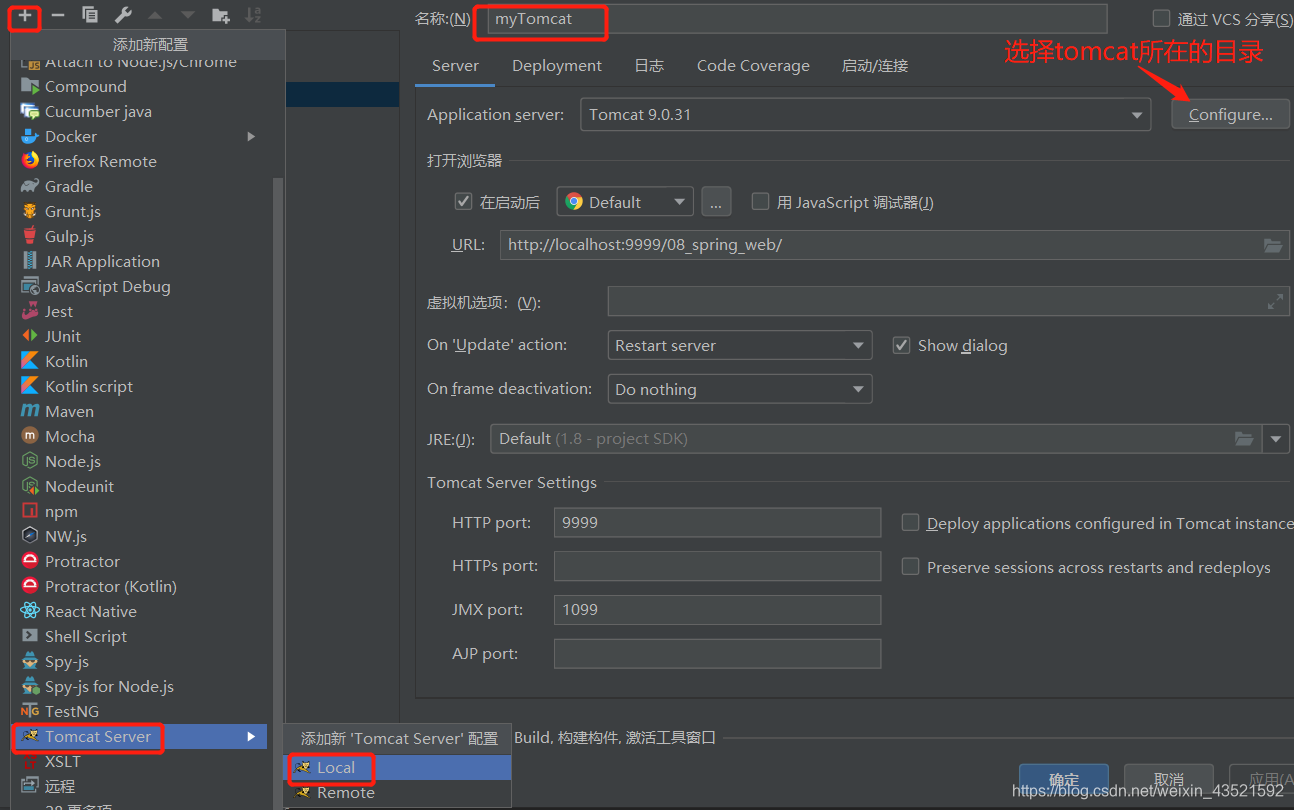This screenshot has width=1294, height=810.
Task: Open the wrench edit templates icon
Action: pyautogui.click(x=123, y=15)
